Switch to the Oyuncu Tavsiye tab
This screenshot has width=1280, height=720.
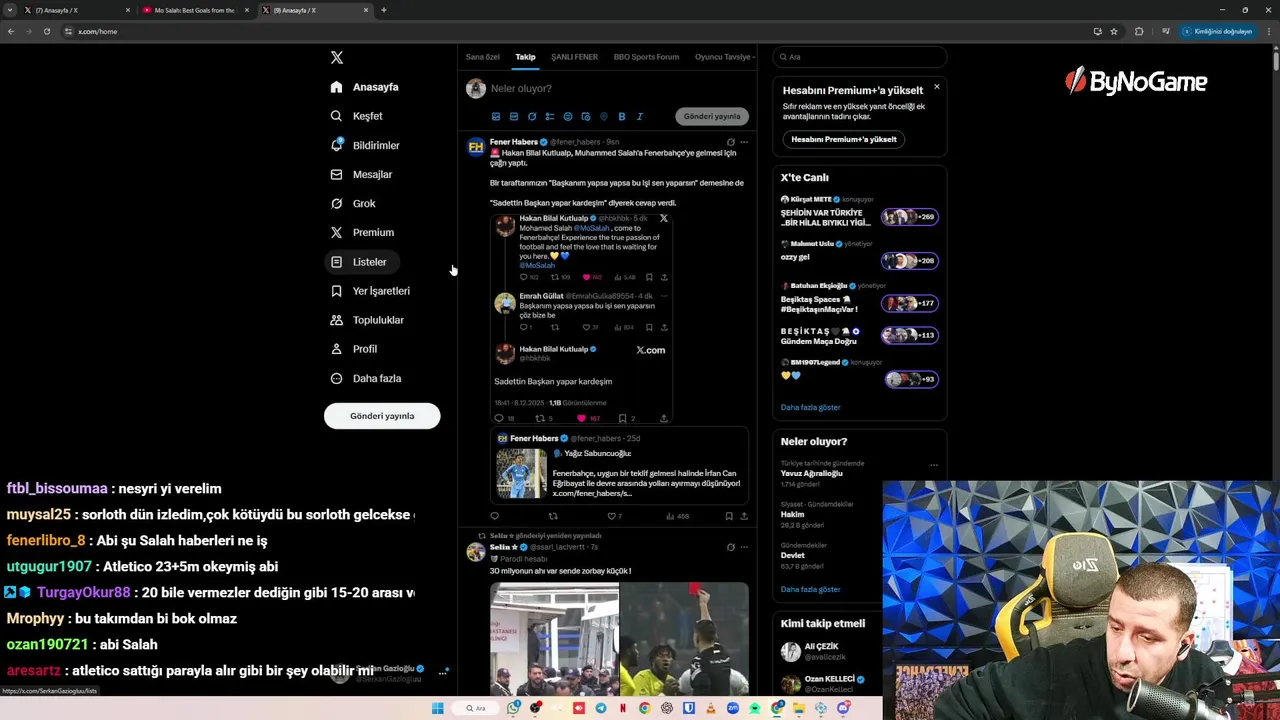click(723, 57)
